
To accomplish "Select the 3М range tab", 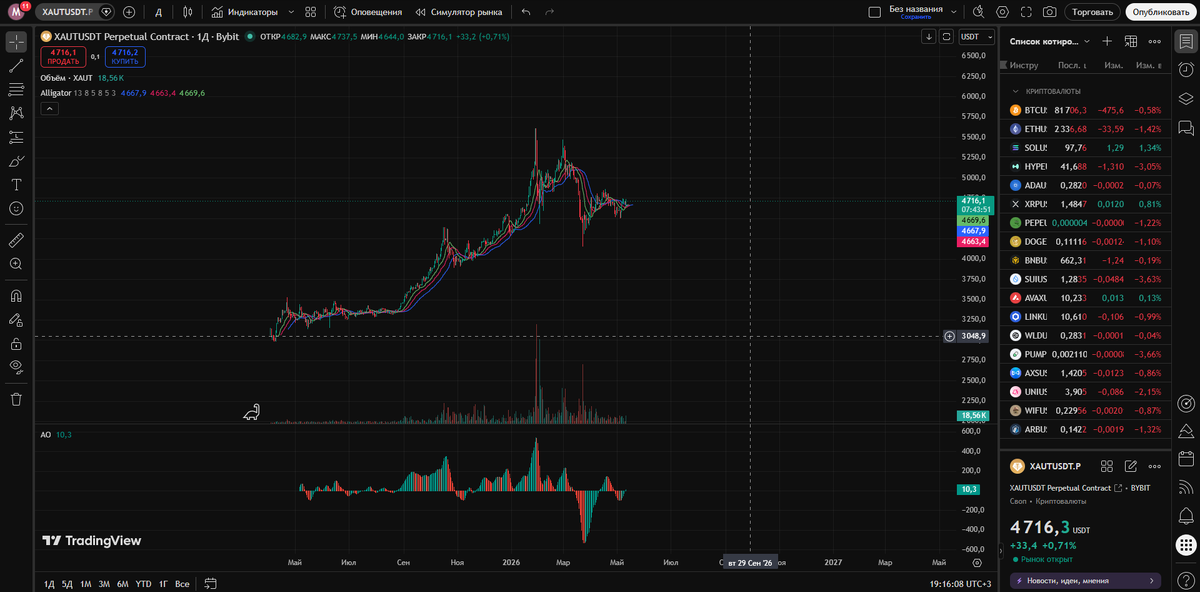I will pyautogui.click(x=104, y=583).
